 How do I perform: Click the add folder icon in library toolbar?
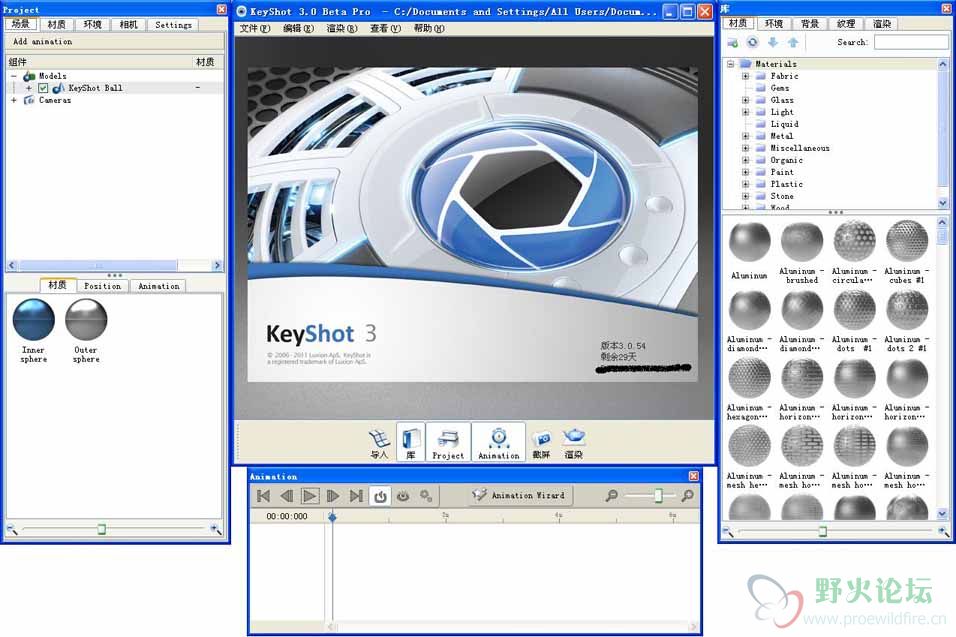click(x=733, y=43)
